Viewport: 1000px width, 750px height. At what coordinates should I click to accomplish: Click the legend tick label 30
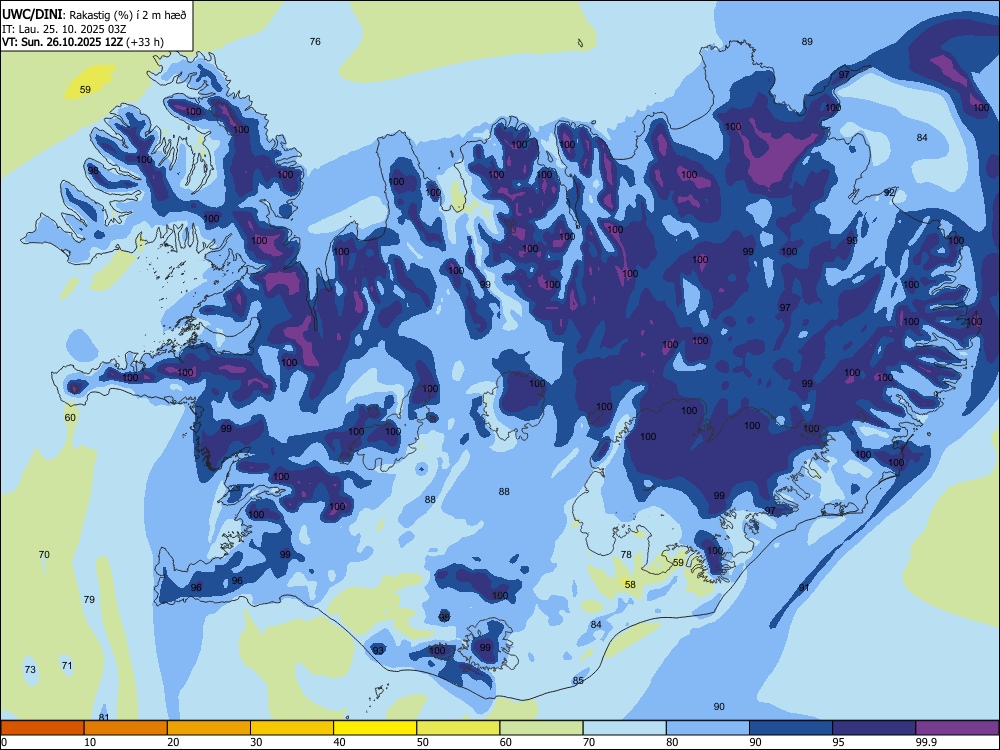pyautogui.click(x=256, y=742)
